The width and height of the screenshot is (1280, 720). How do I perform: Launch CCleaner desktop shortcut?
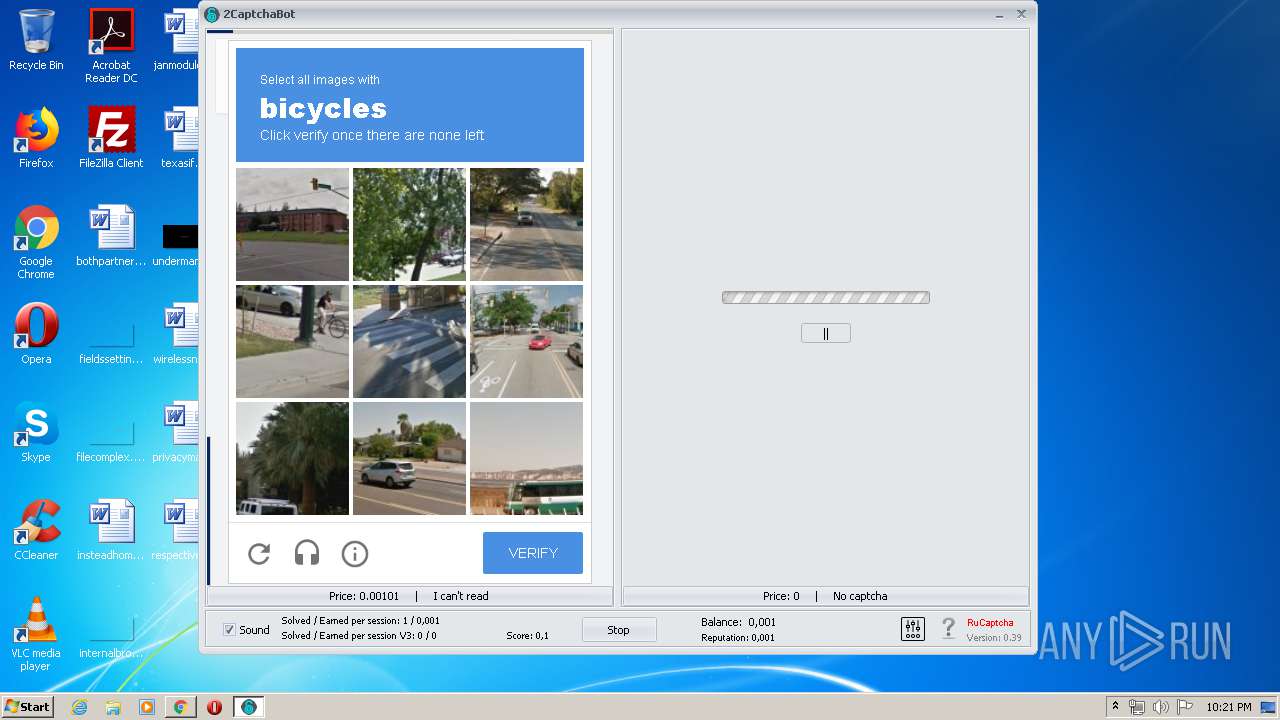tap(36, 530)
